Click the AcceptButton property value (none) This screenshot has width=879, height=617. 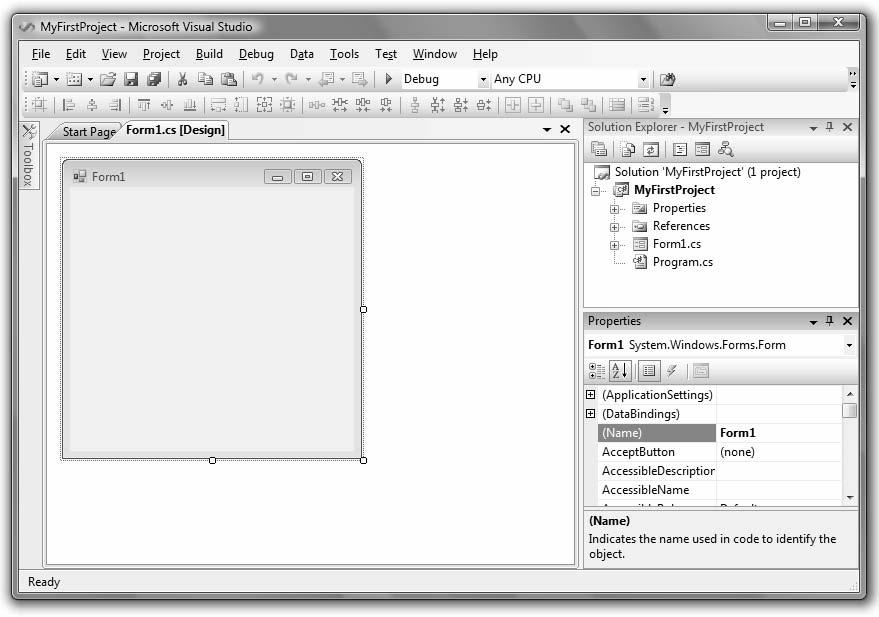coord(778,452)
